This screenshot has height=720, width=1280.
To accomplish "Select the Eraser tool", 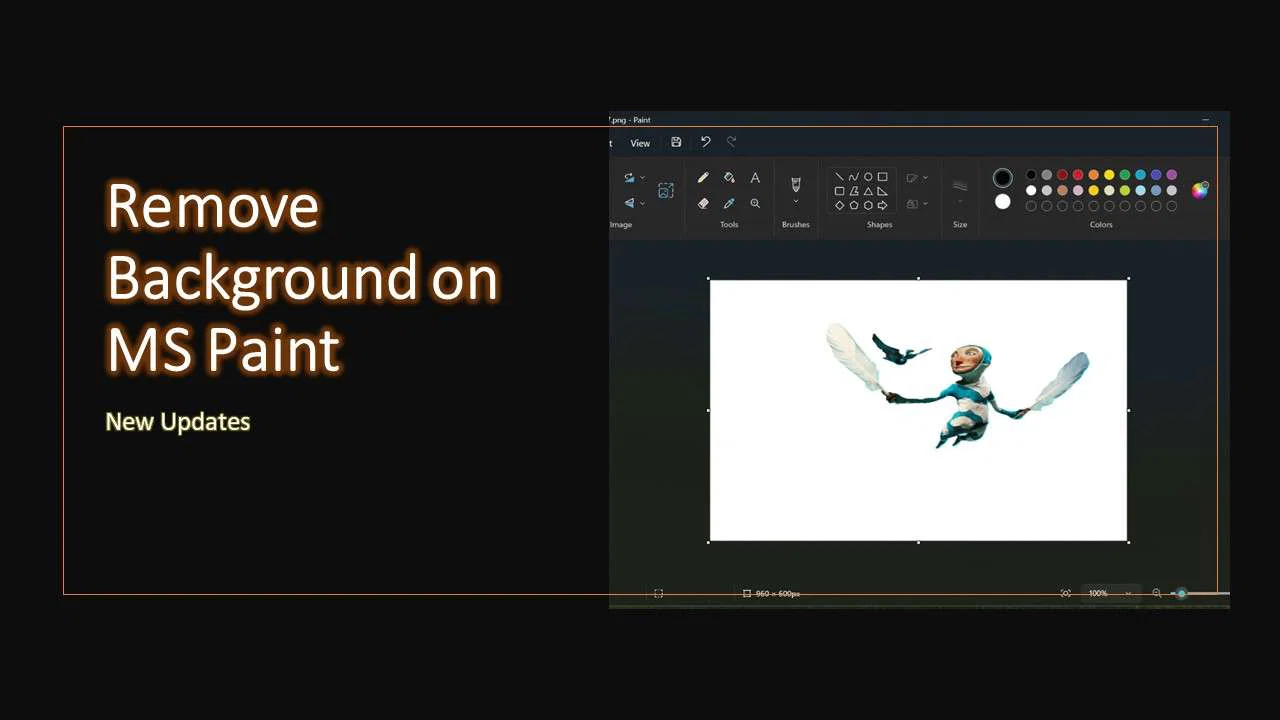I will coord(703,203).
